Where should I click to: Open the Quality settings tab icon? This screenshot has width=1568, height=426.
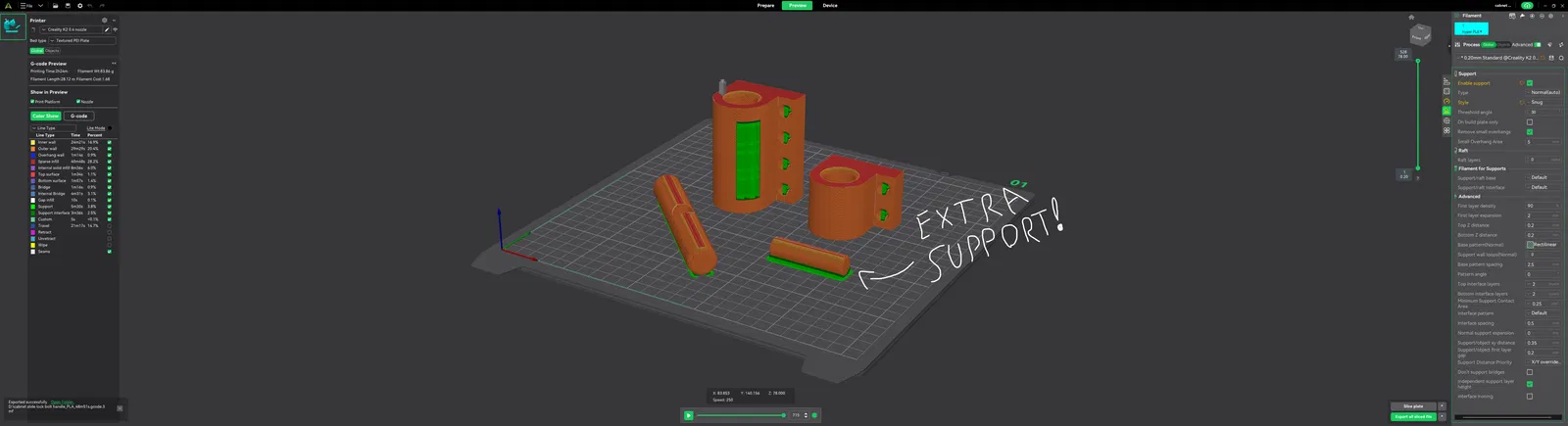(1446, 81)
